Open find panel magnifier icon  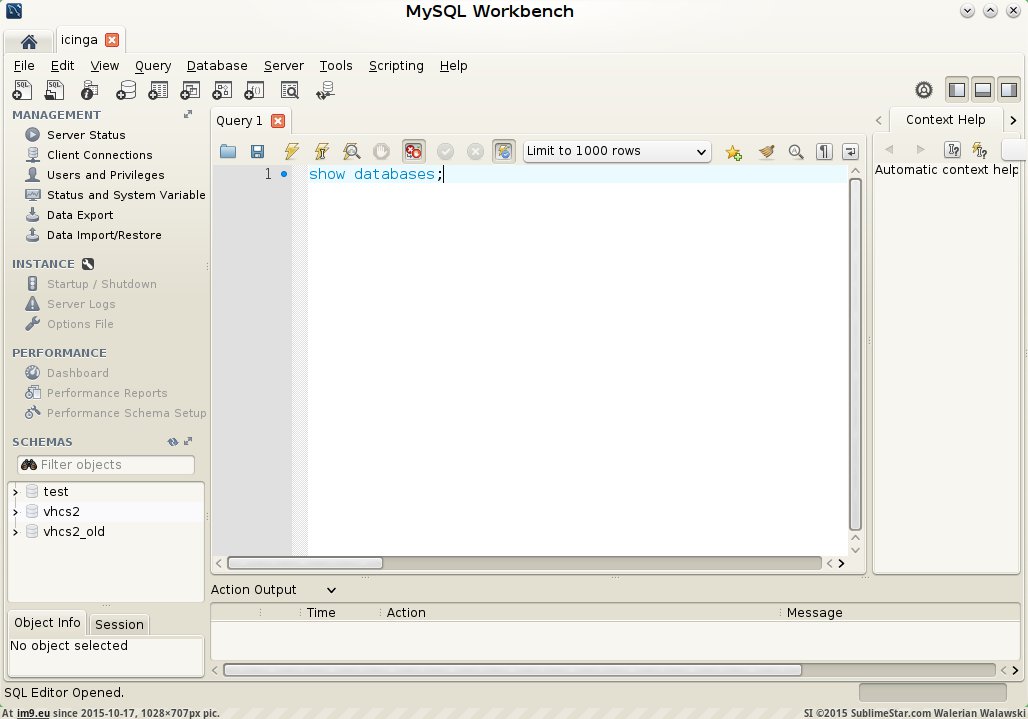click(796, 152)
